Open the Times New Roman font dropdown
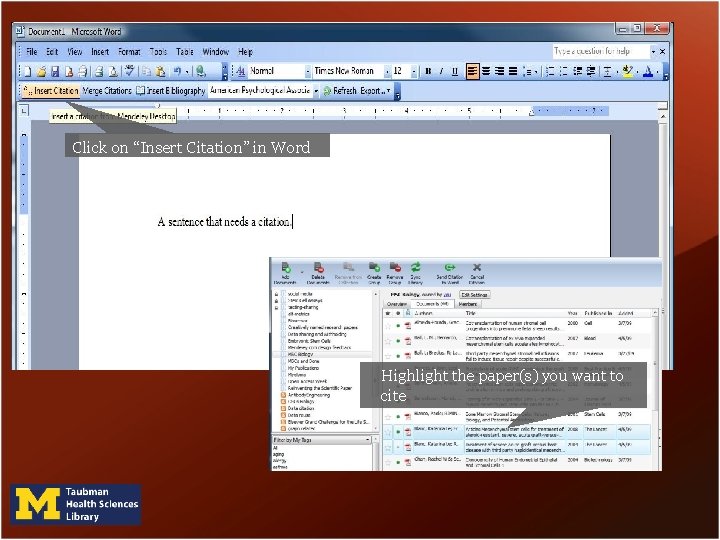This screenshot has width=720, height=540. coord(387,71)
